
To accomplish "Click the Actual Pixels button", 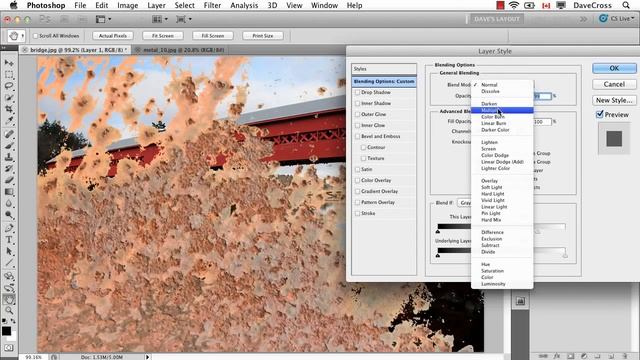I will tap(113, 36).
